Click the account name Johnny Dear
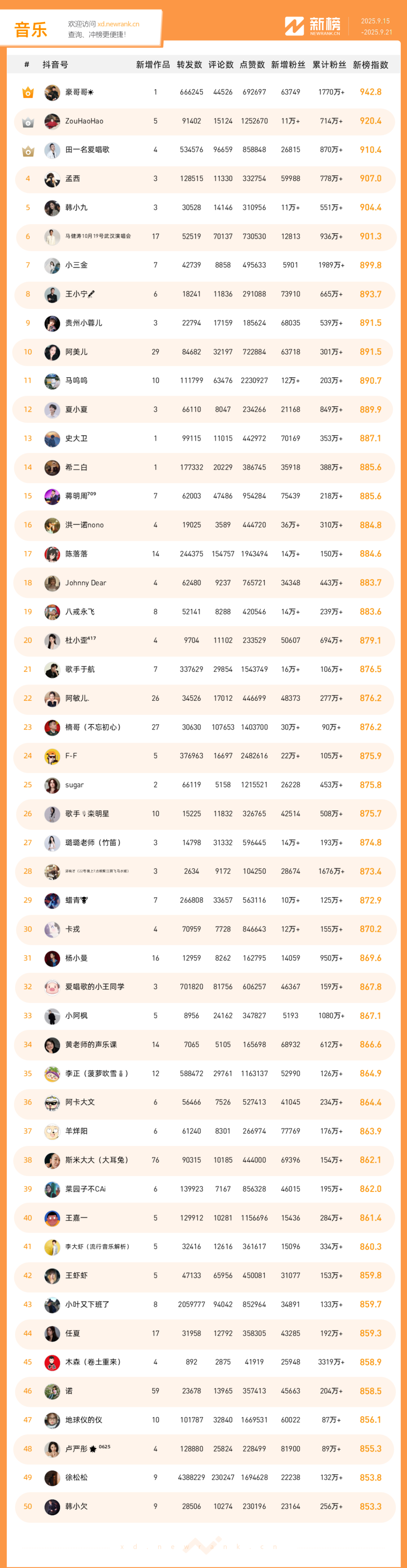Screen dimensions: 407x1568 click(x=86, y=583)
